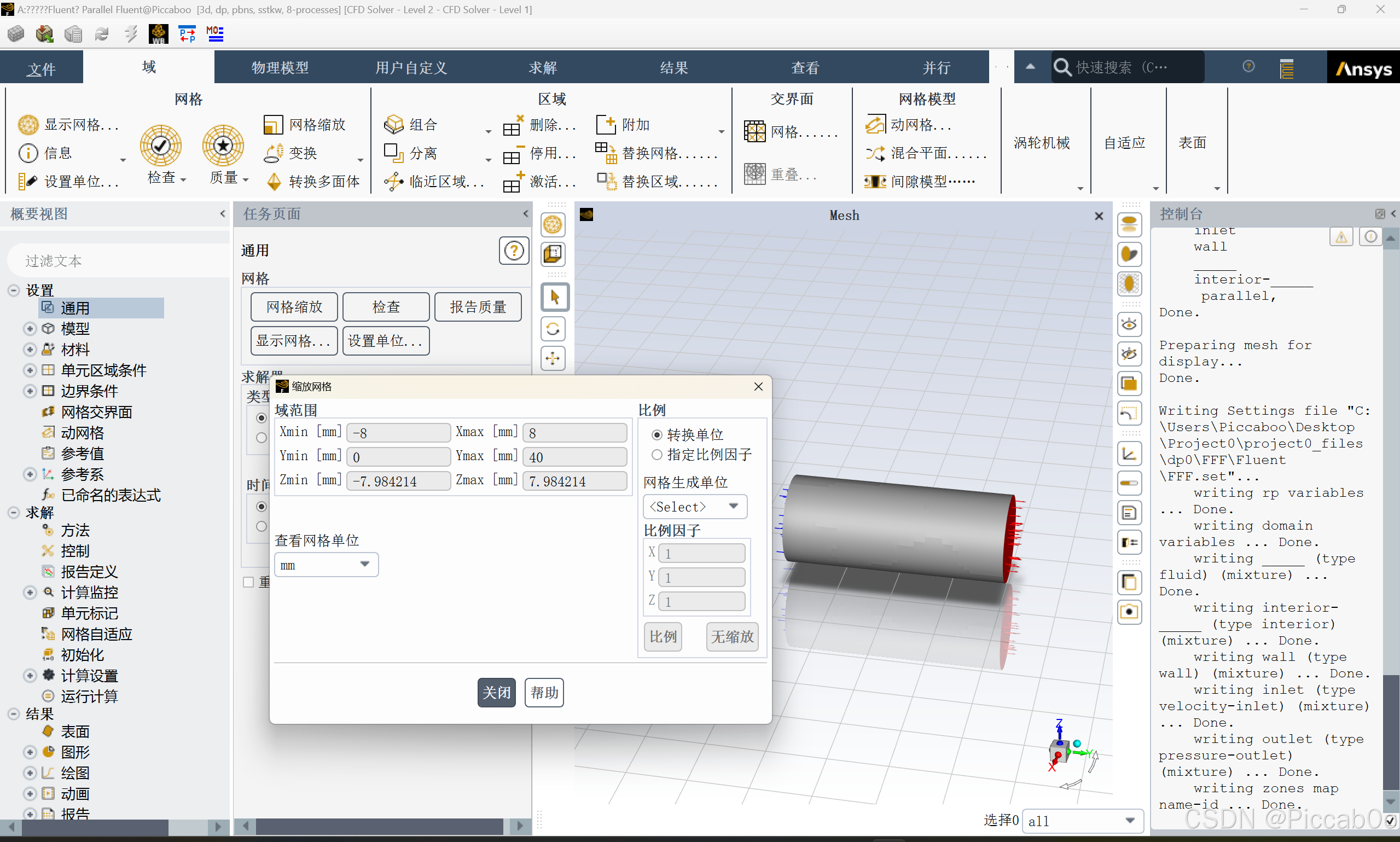Screen dimensions: 1400x842
Task: Switch to the 物理模型 ribbon tab
Action: point(280,67)
